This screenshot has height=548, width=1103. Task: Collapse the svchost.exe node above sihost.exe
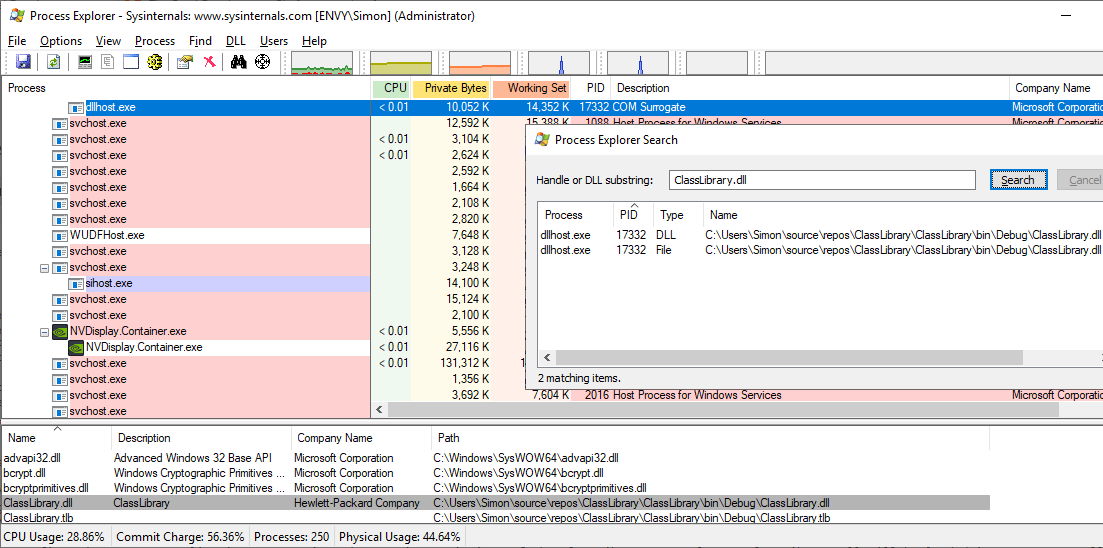click(44, 267)
